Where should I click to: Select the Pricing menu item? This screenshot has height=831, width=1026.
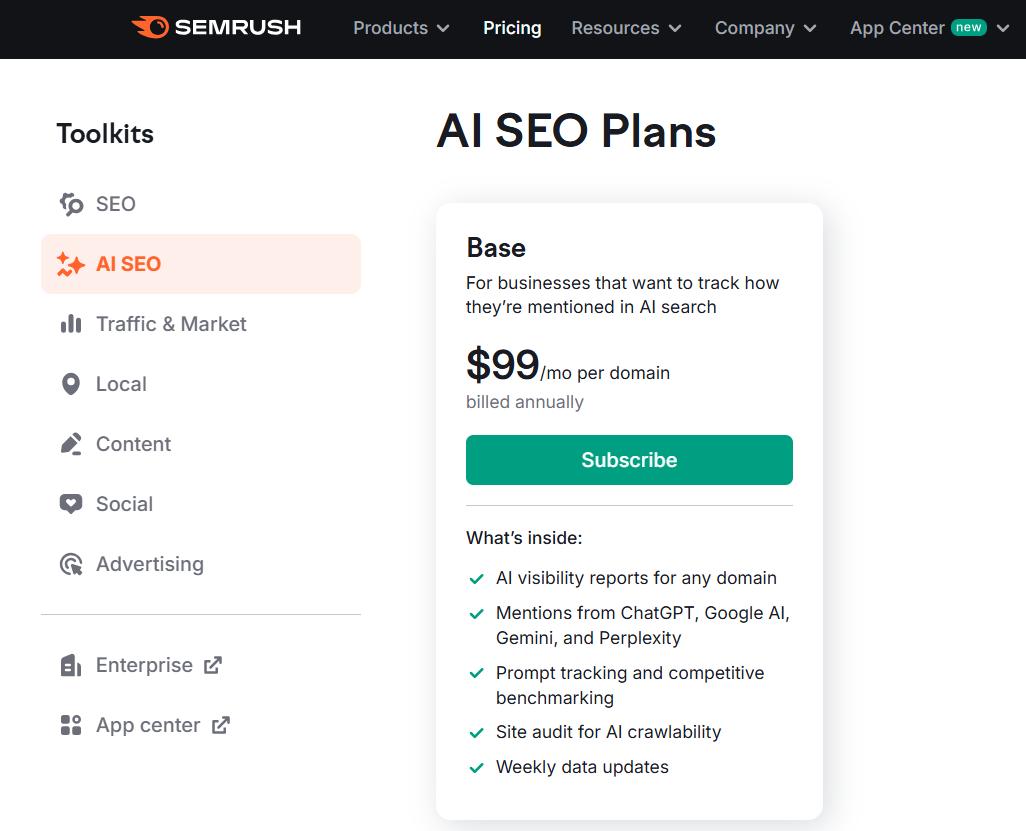tap(512, 29)
